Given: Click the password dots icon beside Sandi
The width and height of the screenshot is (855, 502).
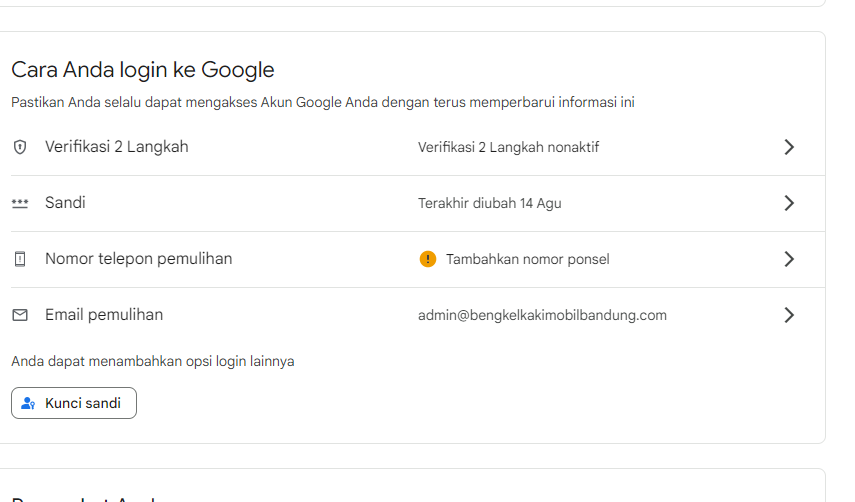Looking at the screenshot, I should (20, 203).
